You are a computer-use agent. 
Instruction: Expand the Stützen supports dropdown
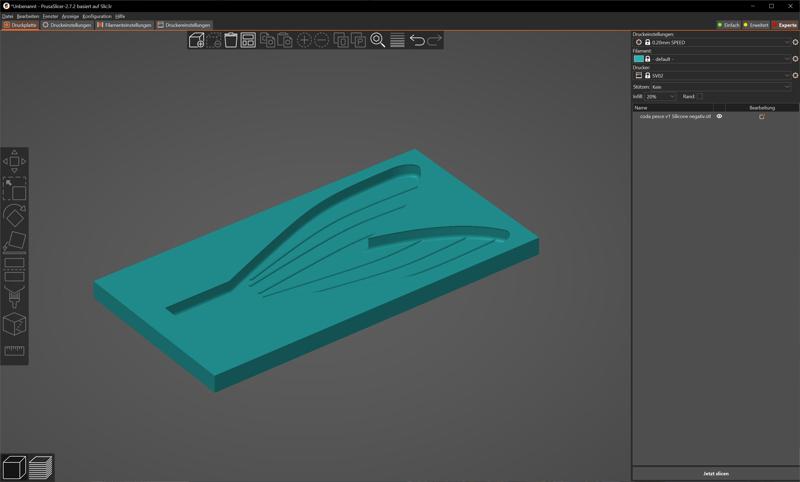tap(720, 87)
